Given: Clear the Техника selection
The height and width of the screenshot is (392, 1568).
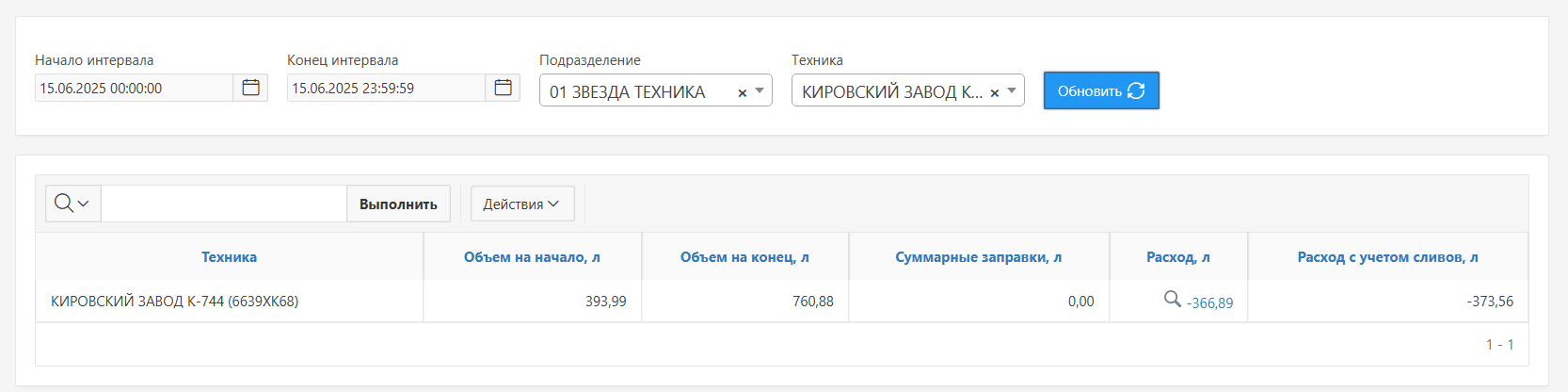Looking at the screenshot, I should pos(994,92).
